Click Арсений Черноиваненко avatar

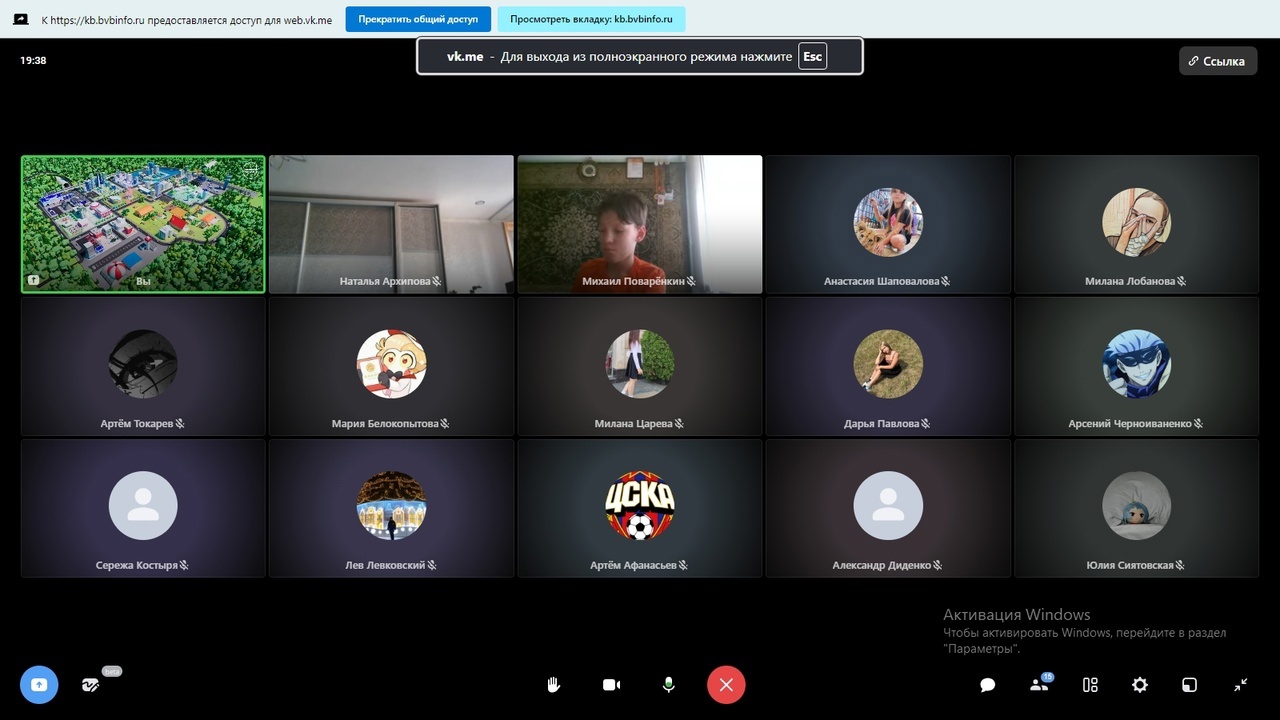(x=1136, y=364)
